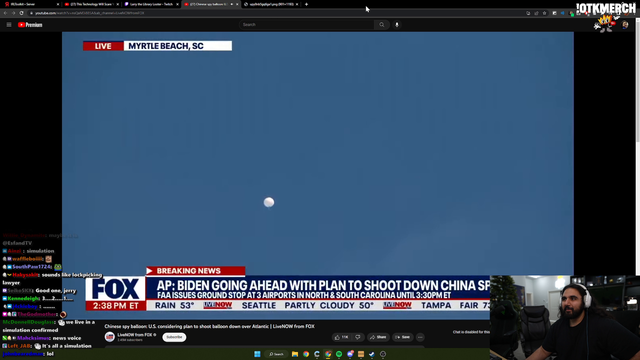Click the Share button under video
Screen dimensions: 640x360
pyautogui.click(x=378, y=337)
